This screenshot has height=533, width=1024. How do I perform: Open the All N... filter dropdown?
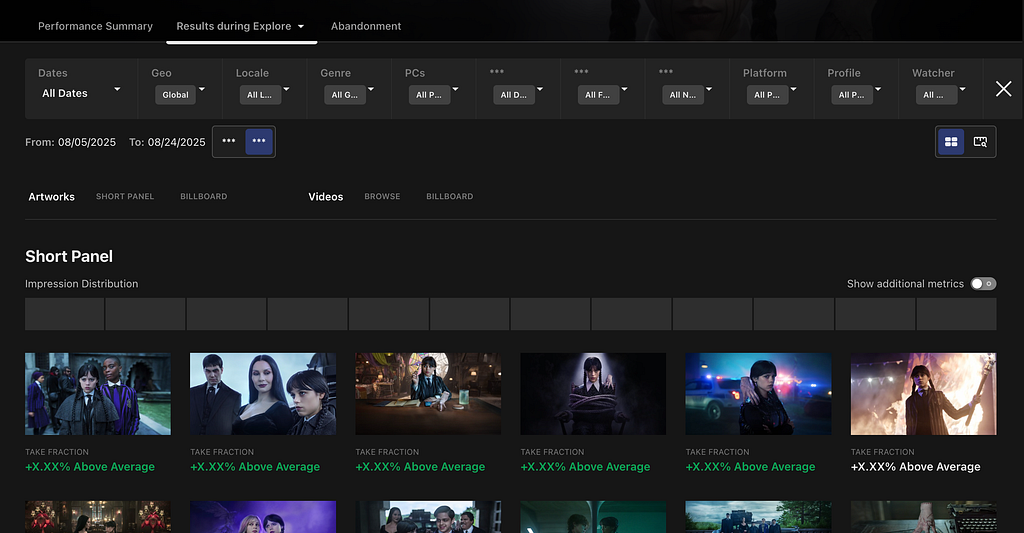click(x=687, y=95)
